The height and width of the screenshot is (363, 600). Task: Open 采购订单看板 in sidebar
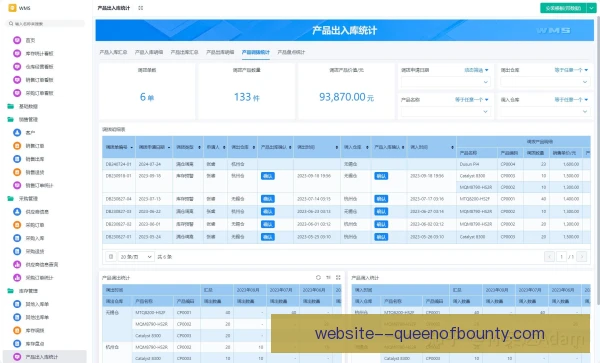click(x=39, y=93)
